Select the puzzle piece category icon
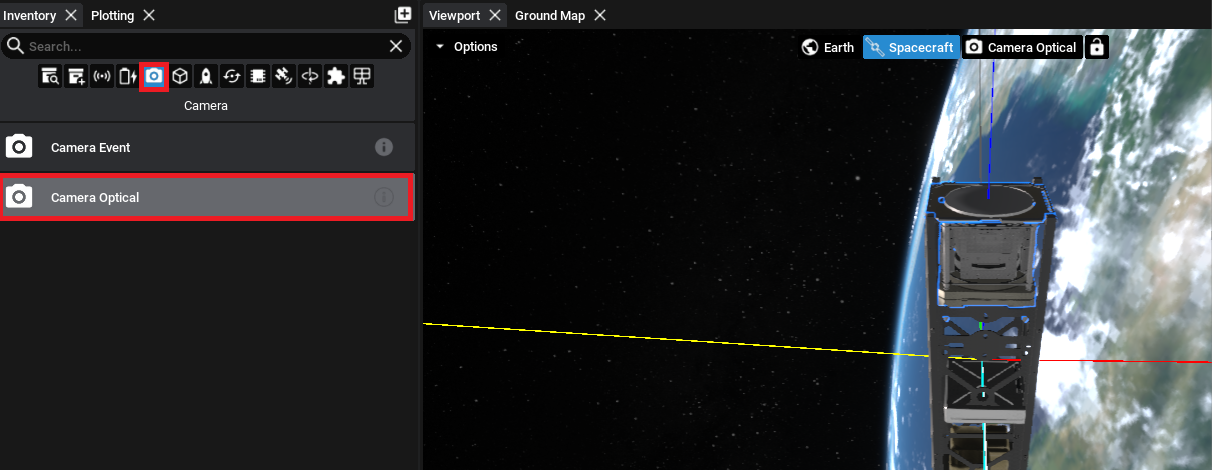This screenshot has height=470, width=1212. (x=336, y=76)
